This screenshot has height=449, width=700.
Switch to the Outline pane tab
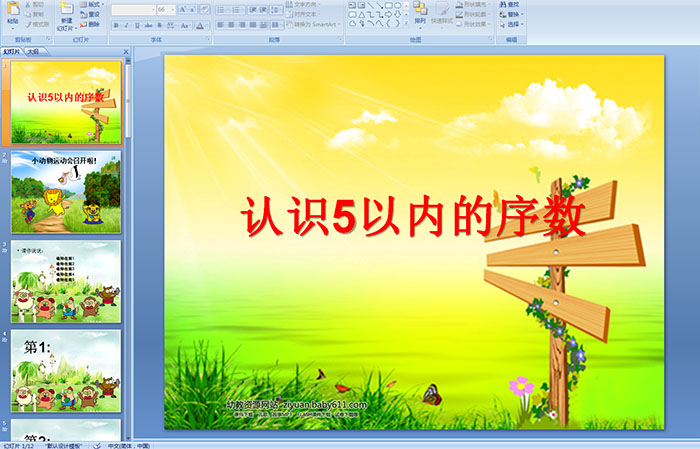(33, 52)
